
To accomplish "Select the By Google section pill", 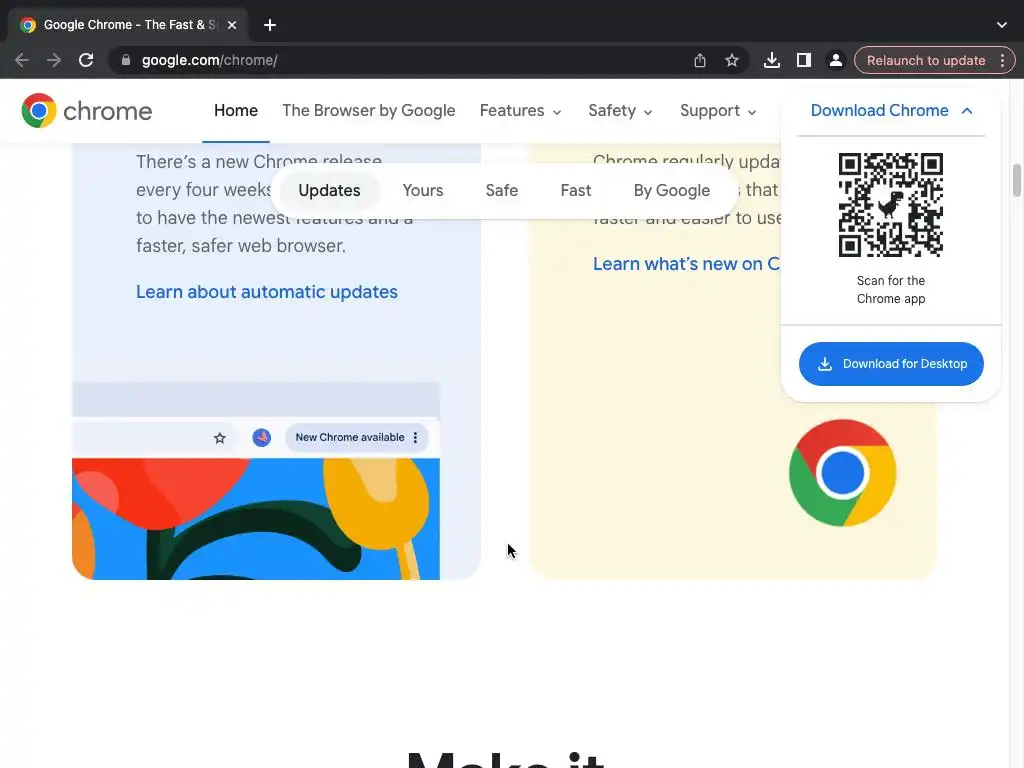I will pyautogui.click(x=671, y=190).
